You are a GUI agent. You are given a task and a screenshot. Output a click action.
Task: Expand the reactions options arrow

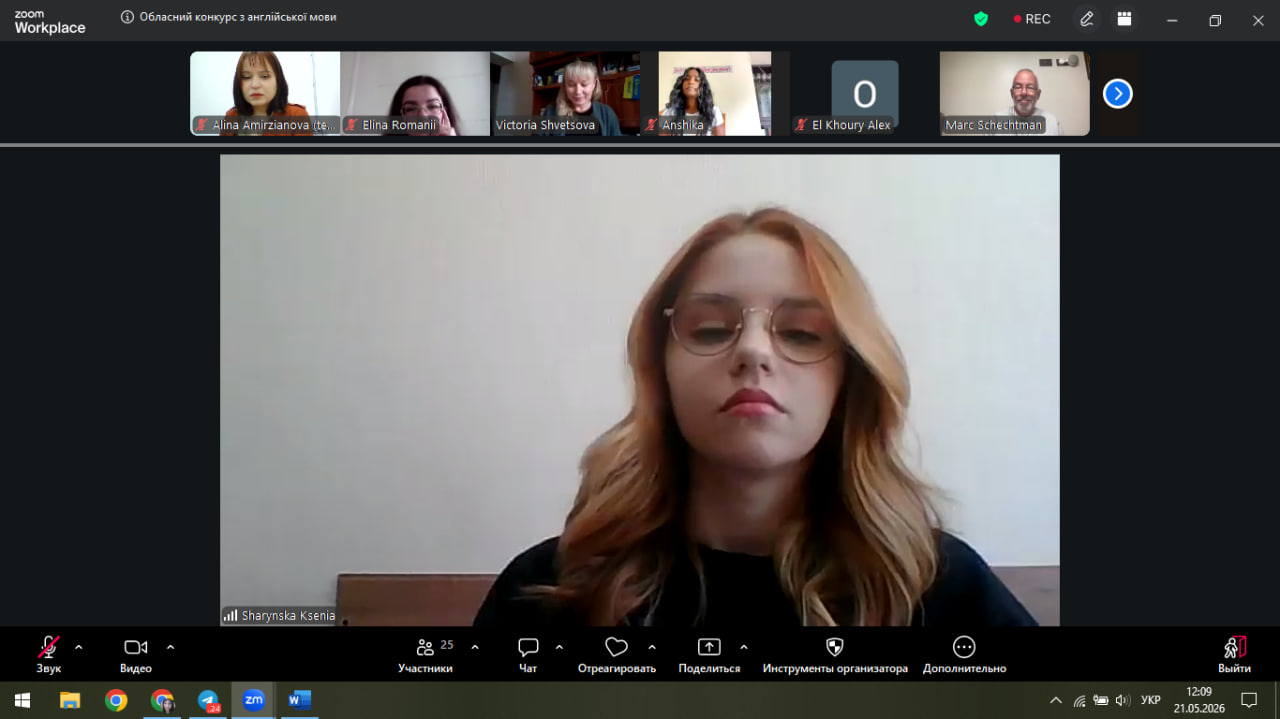tap(652, 647)
